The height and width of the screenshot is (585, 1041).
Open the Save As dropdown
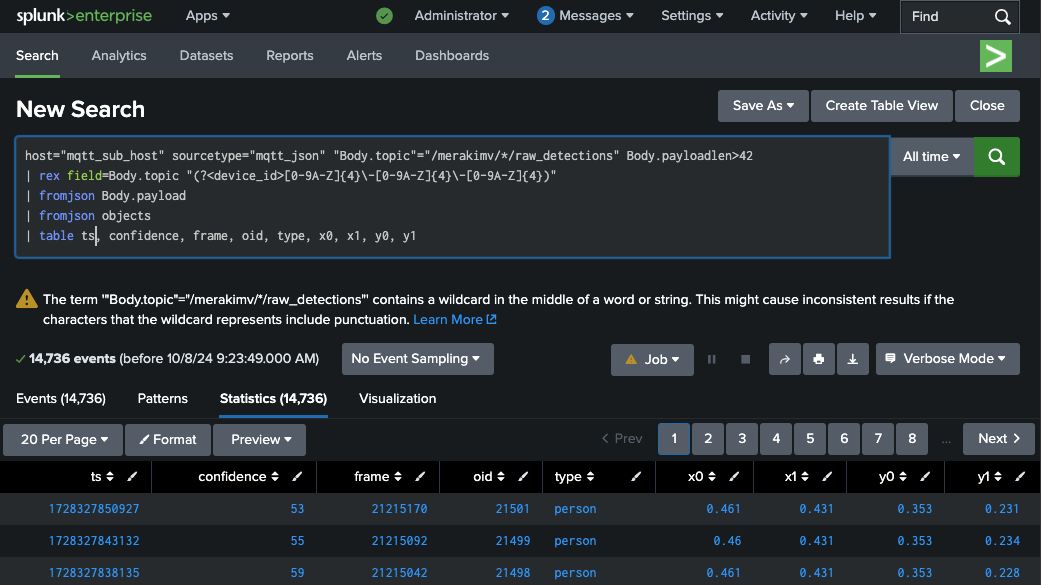coord(763,106)
